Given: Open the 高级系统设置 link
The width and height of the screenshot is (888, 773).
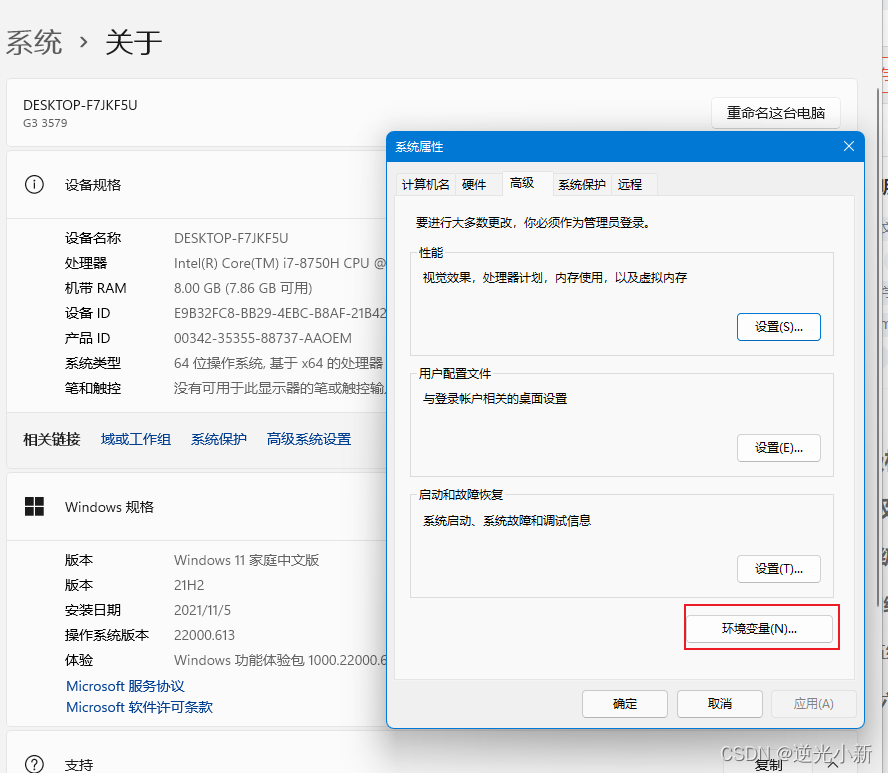Looking at the screenshot, I should (312, 439).
